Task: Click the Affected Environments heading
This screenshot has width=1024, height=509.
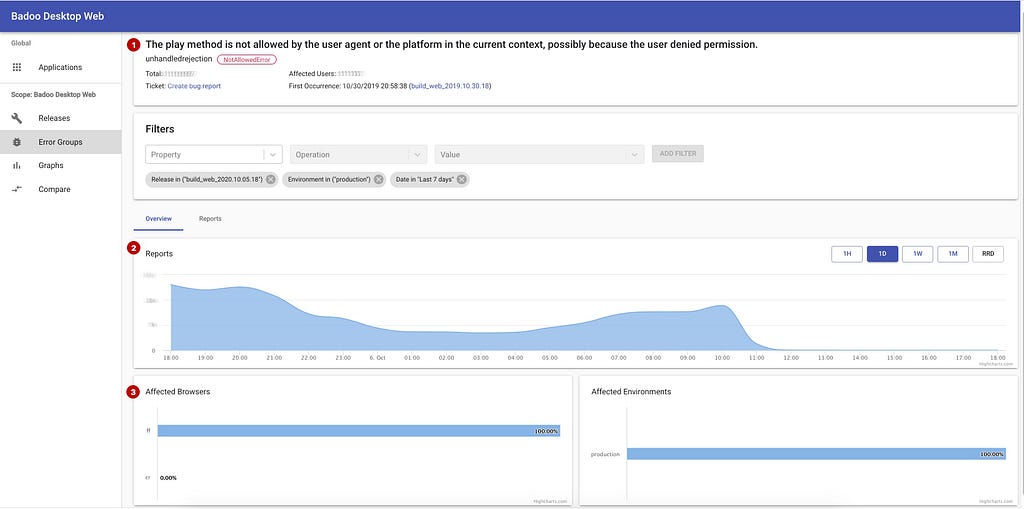Action: (x=631, y=392)
